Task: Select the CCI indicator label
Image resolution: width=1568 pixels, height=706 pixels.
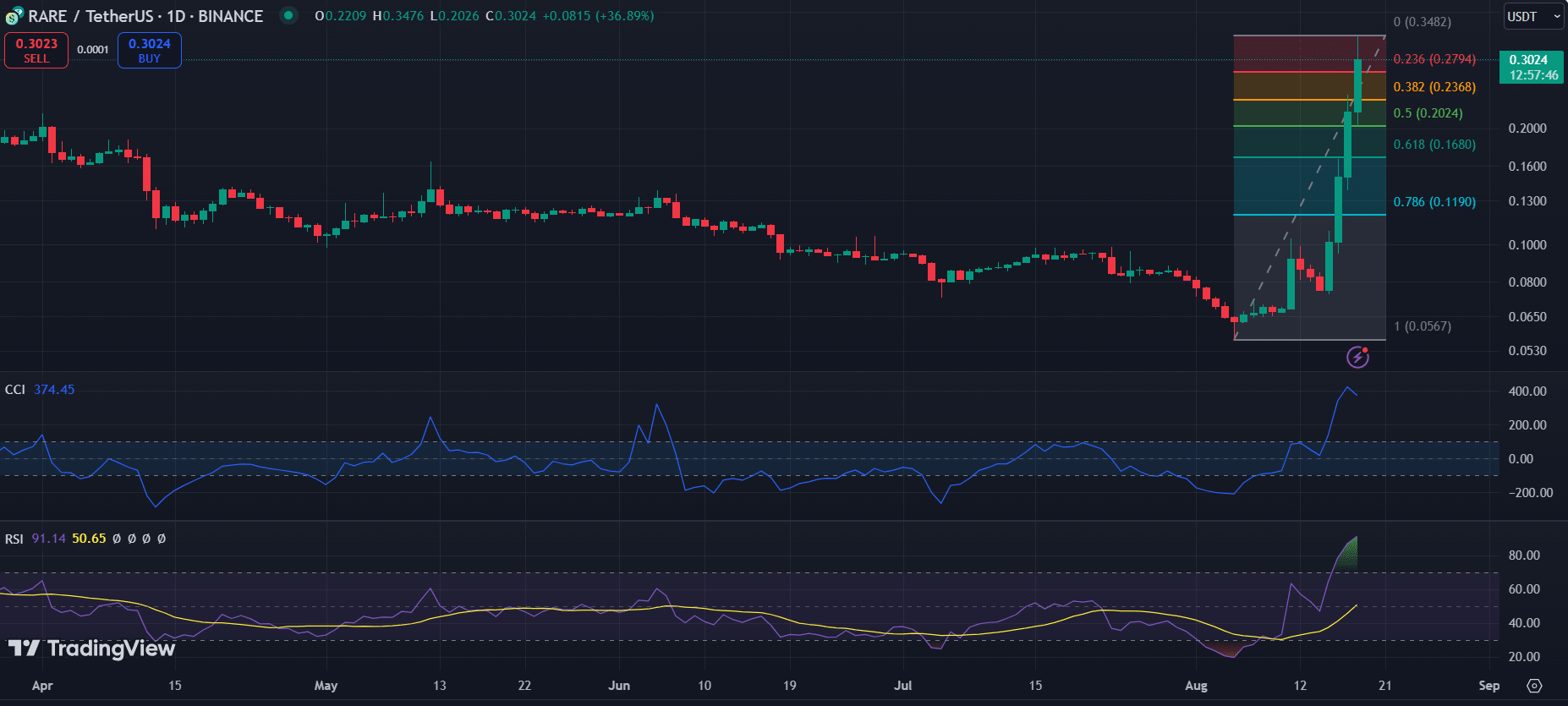Action: (x=15, y=390)
